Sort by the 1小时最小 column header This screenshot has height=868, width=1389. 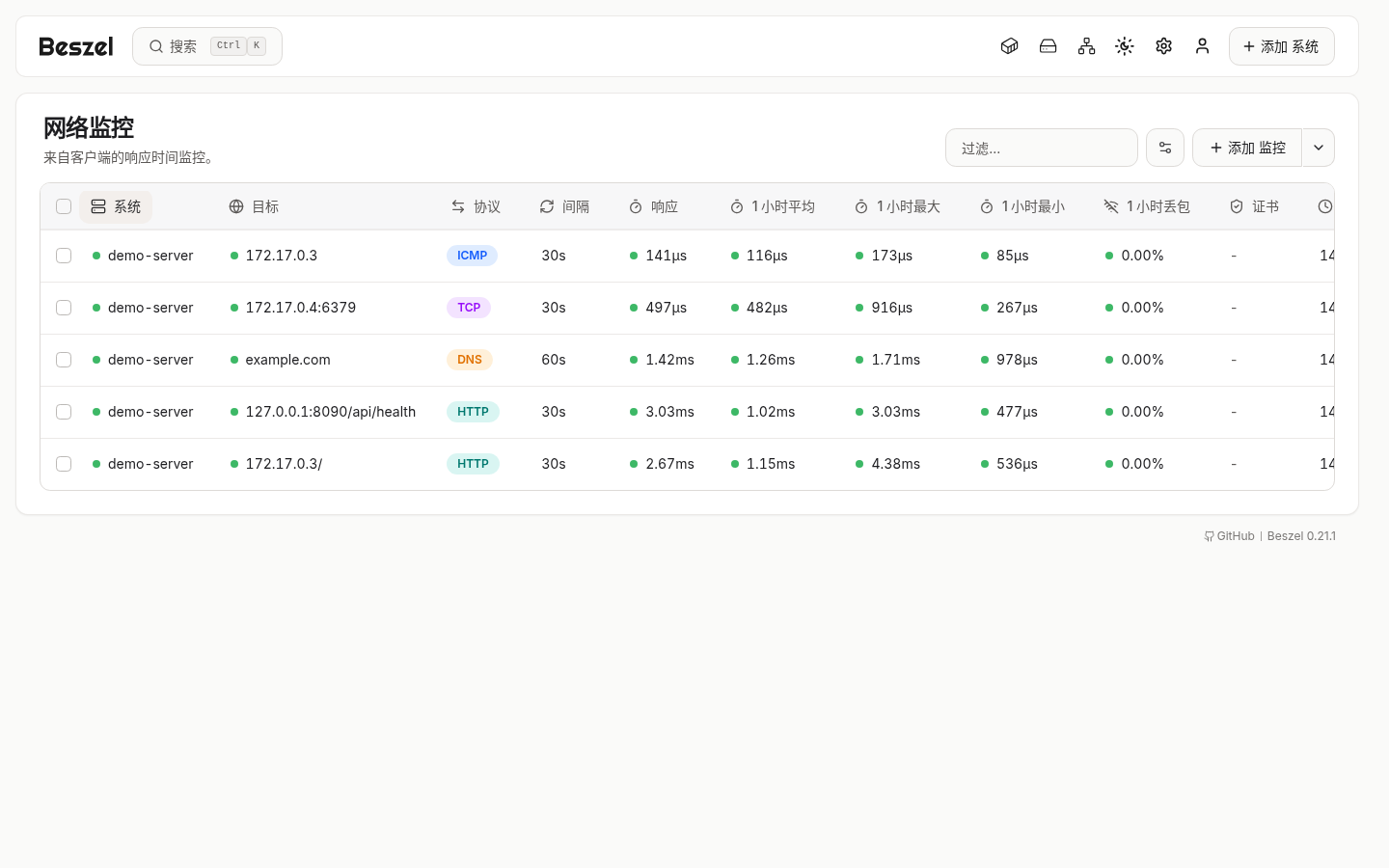point(1021,206)
